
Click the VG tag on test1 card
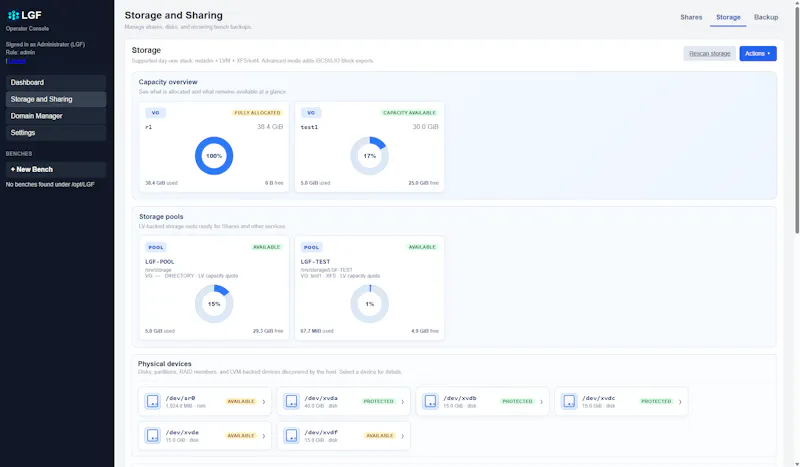pos(311,113)
